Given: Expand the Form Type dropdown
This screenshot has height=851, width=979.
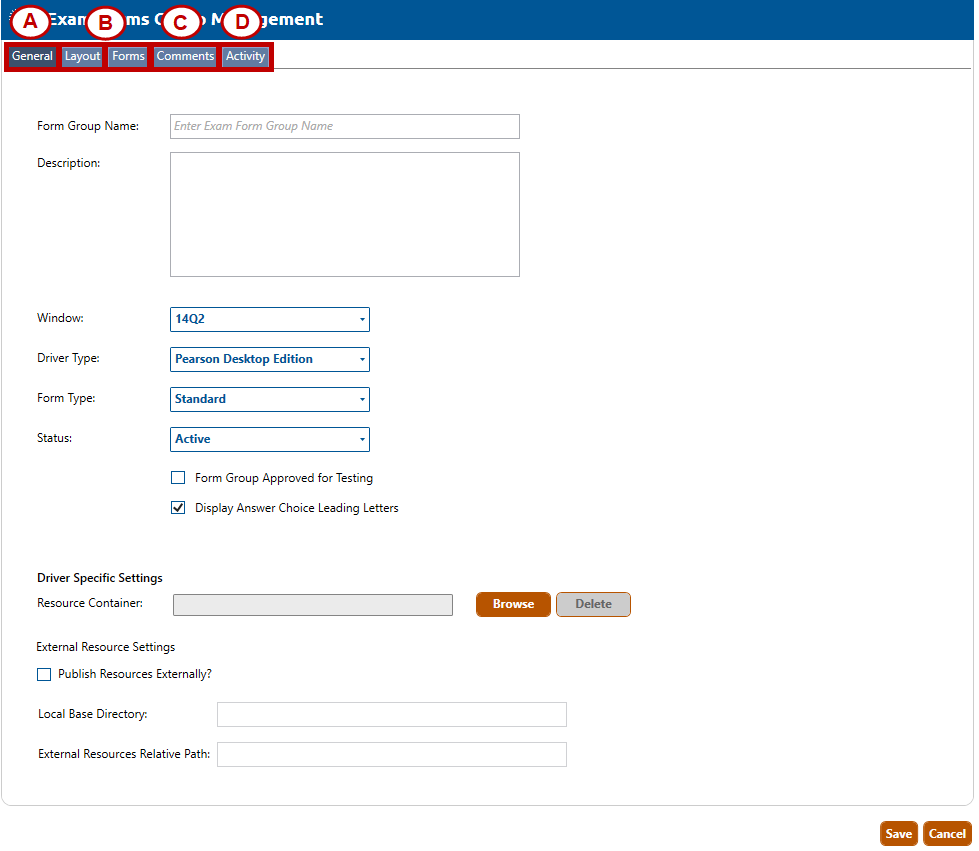Looking at the screenshot, I should [270, 399].
